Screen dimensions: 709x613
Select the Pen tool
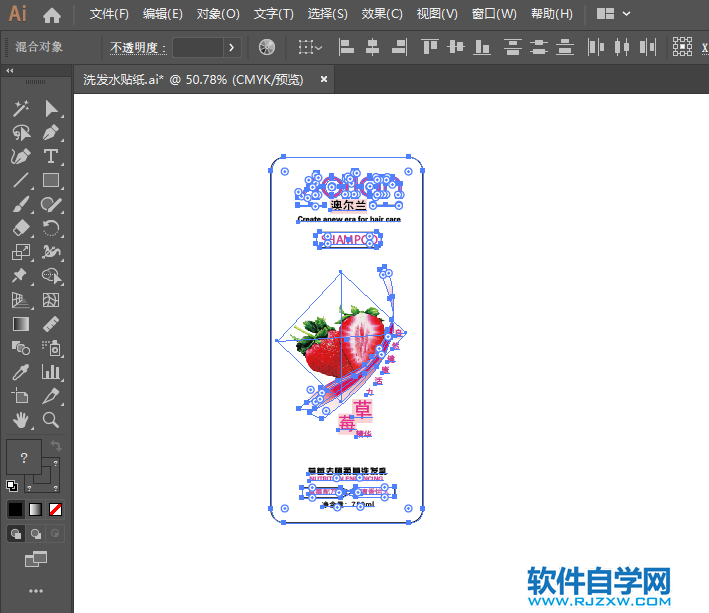[51, 132]
